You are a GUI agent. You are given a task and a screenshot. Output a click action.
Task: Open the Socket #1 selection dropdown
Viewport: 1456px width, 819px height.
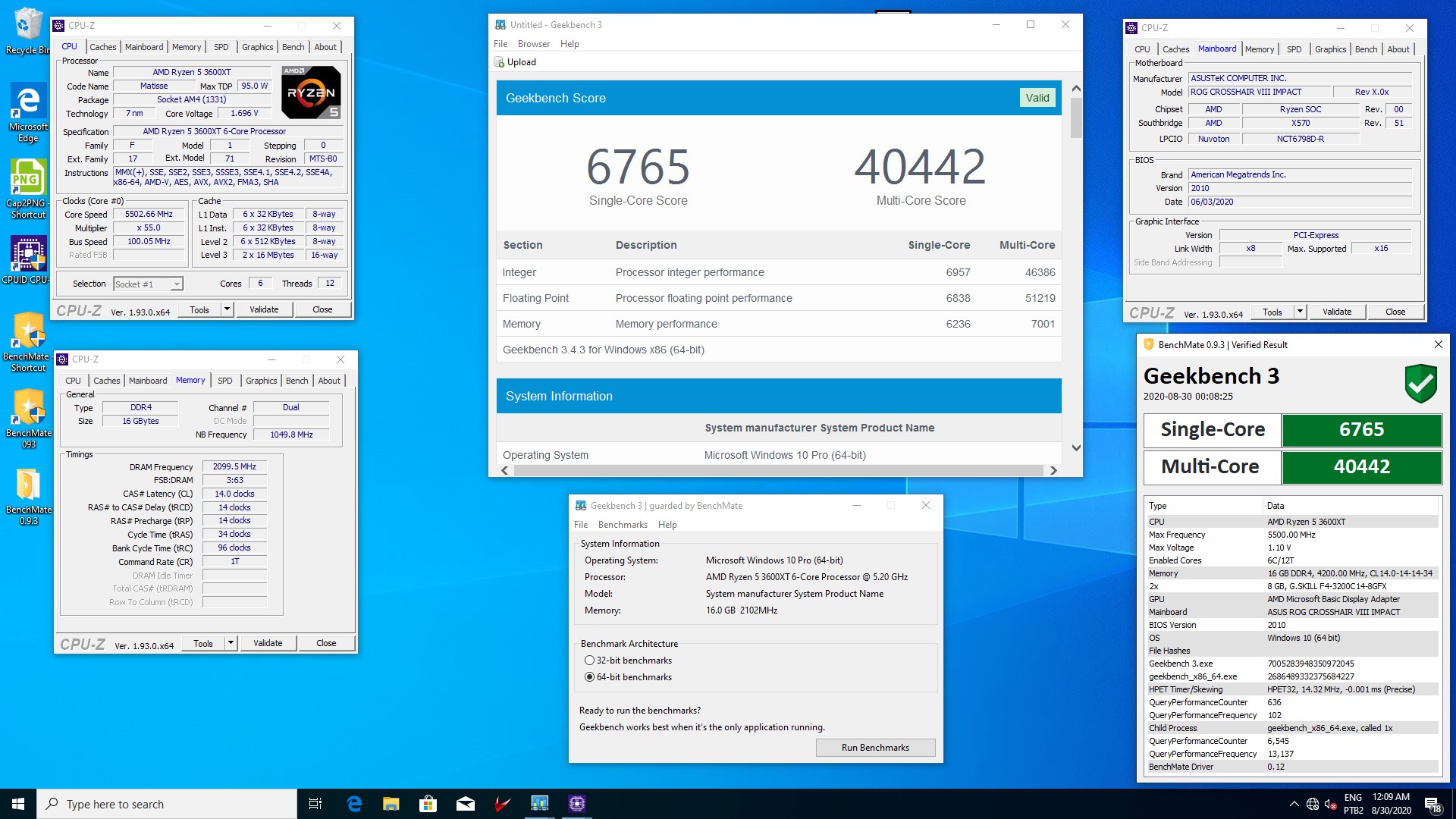coord(149,284)
